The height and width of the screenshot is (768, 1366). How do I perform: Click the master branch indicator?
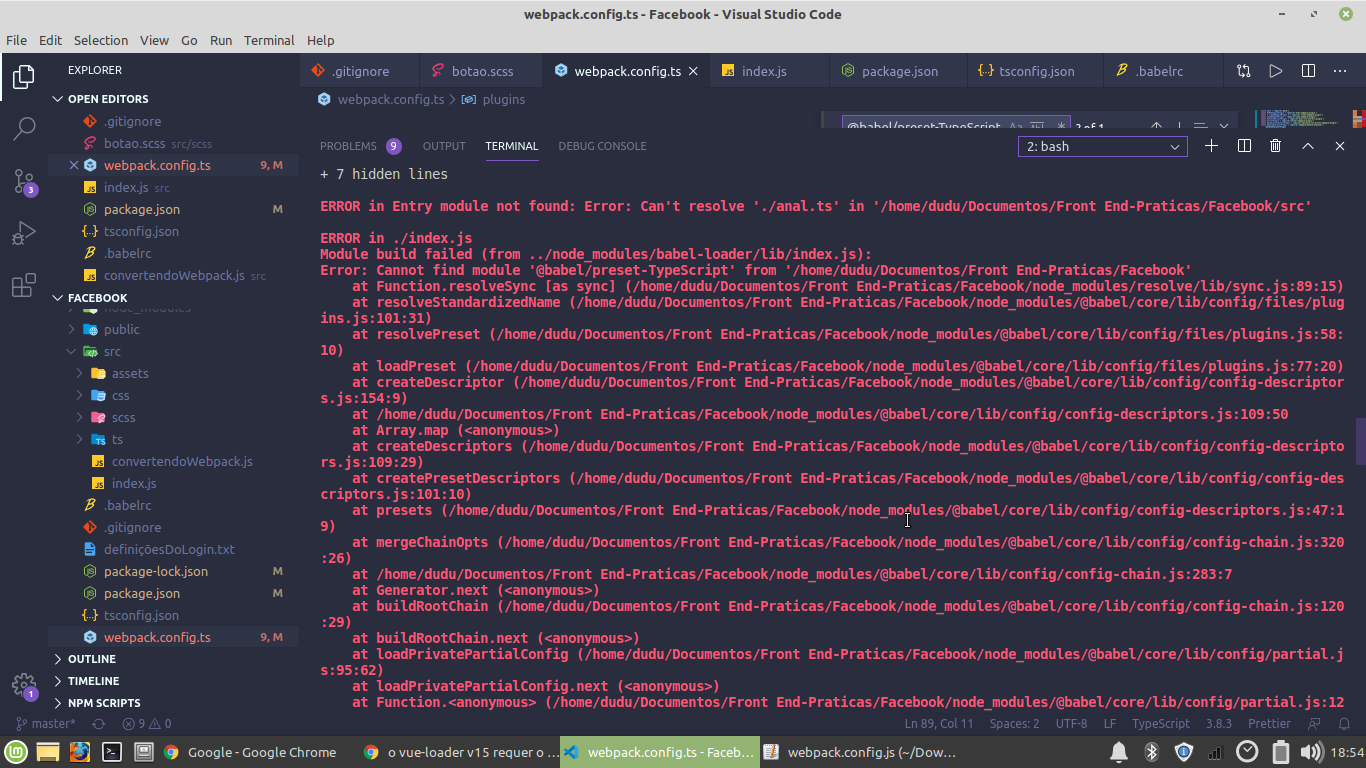coord(45,723)
